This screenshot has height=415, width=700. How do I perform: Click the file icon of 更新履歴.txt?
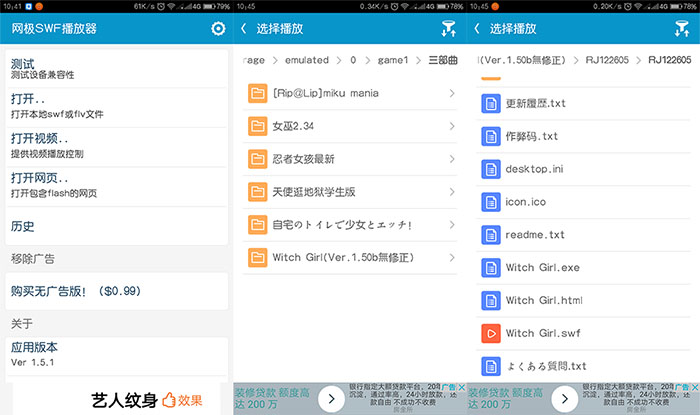click(491, 104)
